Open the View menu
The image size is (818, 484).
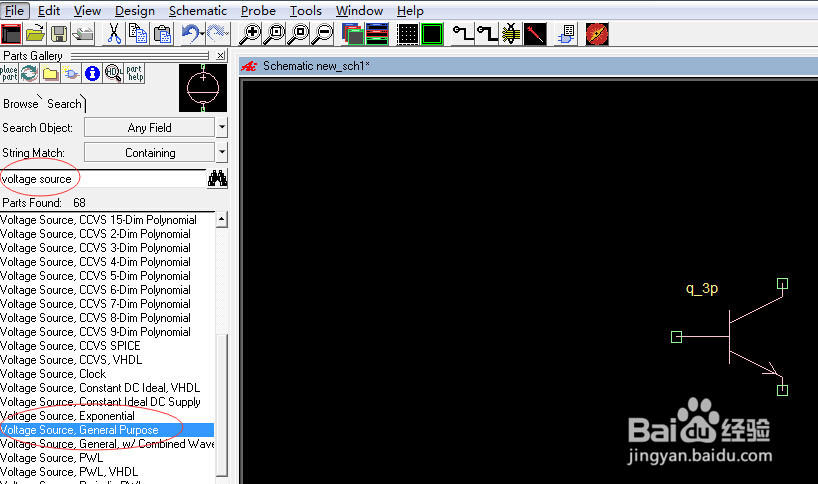tap(87, 10)
